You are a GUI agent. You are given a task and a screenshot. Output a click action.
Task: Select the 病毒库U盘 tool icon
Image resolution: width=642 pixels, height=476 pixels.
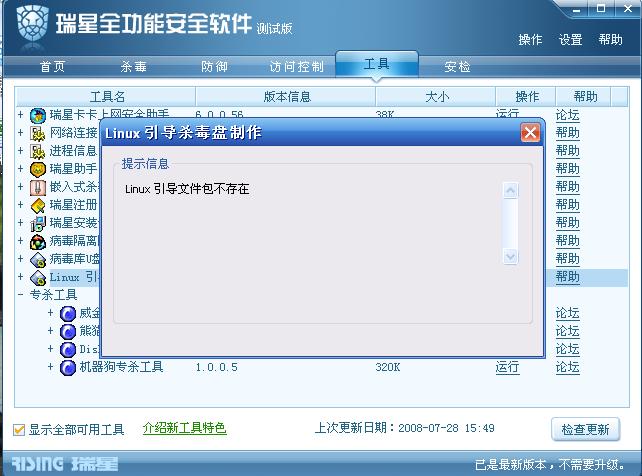tap(38, 259)
